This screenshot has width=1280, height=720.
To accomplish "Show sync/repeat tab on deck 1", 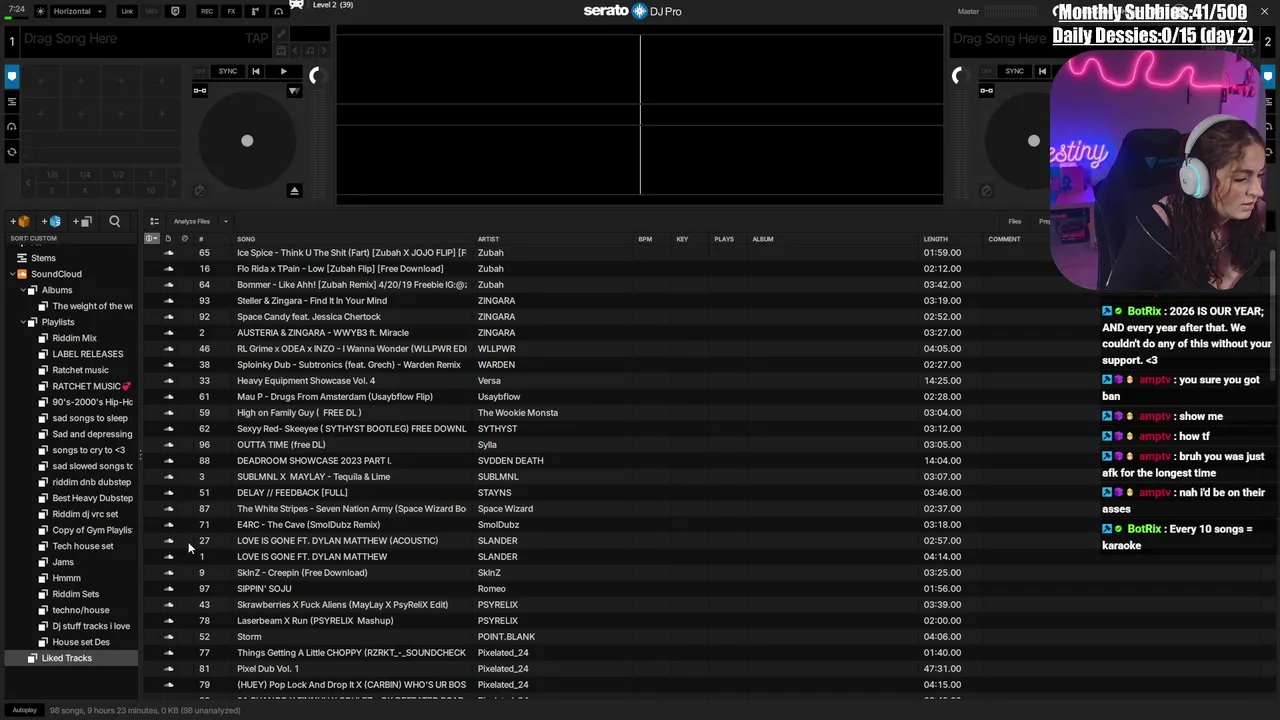I will tap(12, 152).
